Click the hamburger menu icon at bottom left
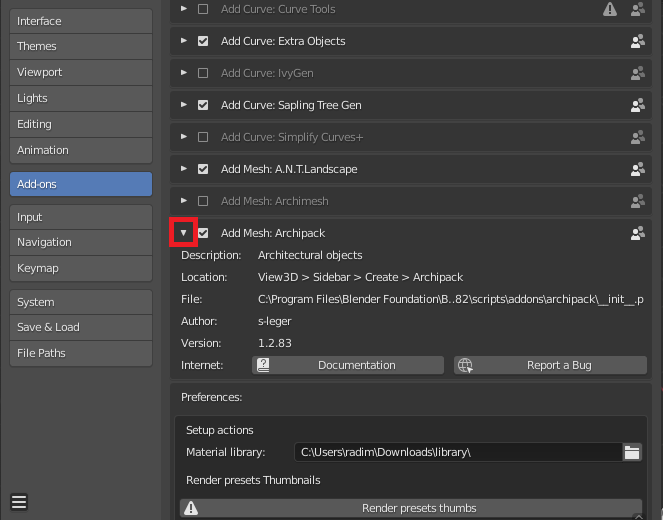Viewport: 663px width, 520px height. [x=19, y=502]
